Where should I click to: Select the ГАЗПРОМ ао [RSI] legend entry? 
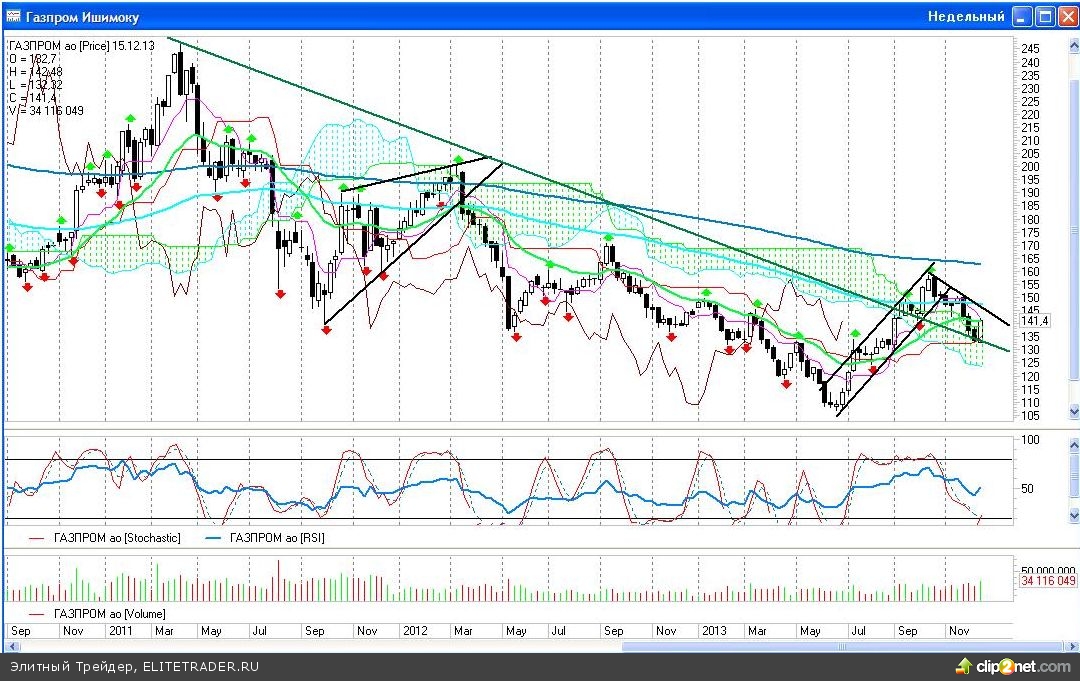point(277,538)
